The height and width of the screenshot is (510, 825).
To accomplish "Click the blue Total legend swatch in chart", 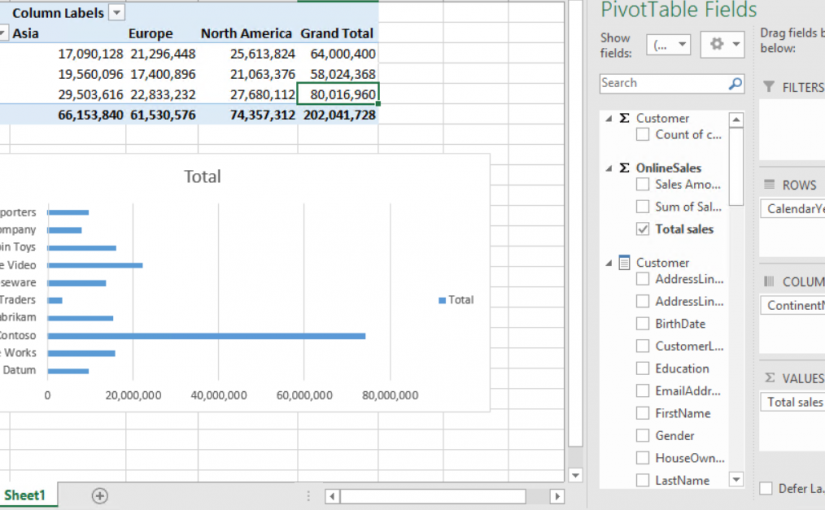I will click(x=441, y=300).
